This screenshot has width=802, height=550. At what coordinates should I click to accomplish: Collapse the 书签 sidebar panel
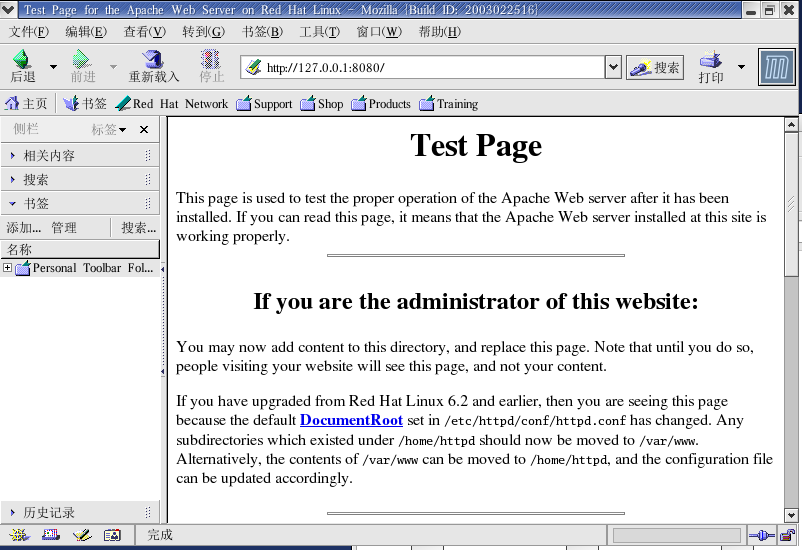(x=80, y=204)
